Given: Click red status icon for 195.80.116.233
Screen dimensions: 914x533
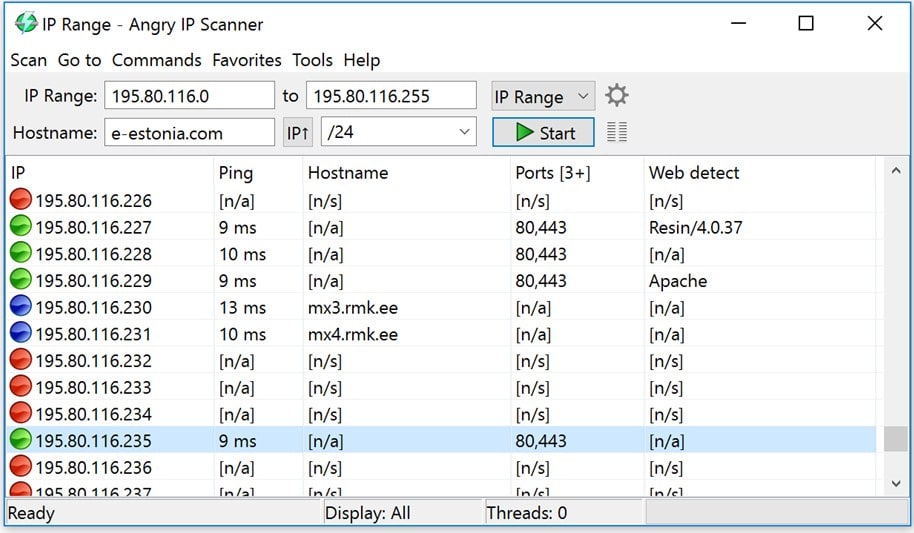Looking at the screenshot, I should tap(21, 386).
